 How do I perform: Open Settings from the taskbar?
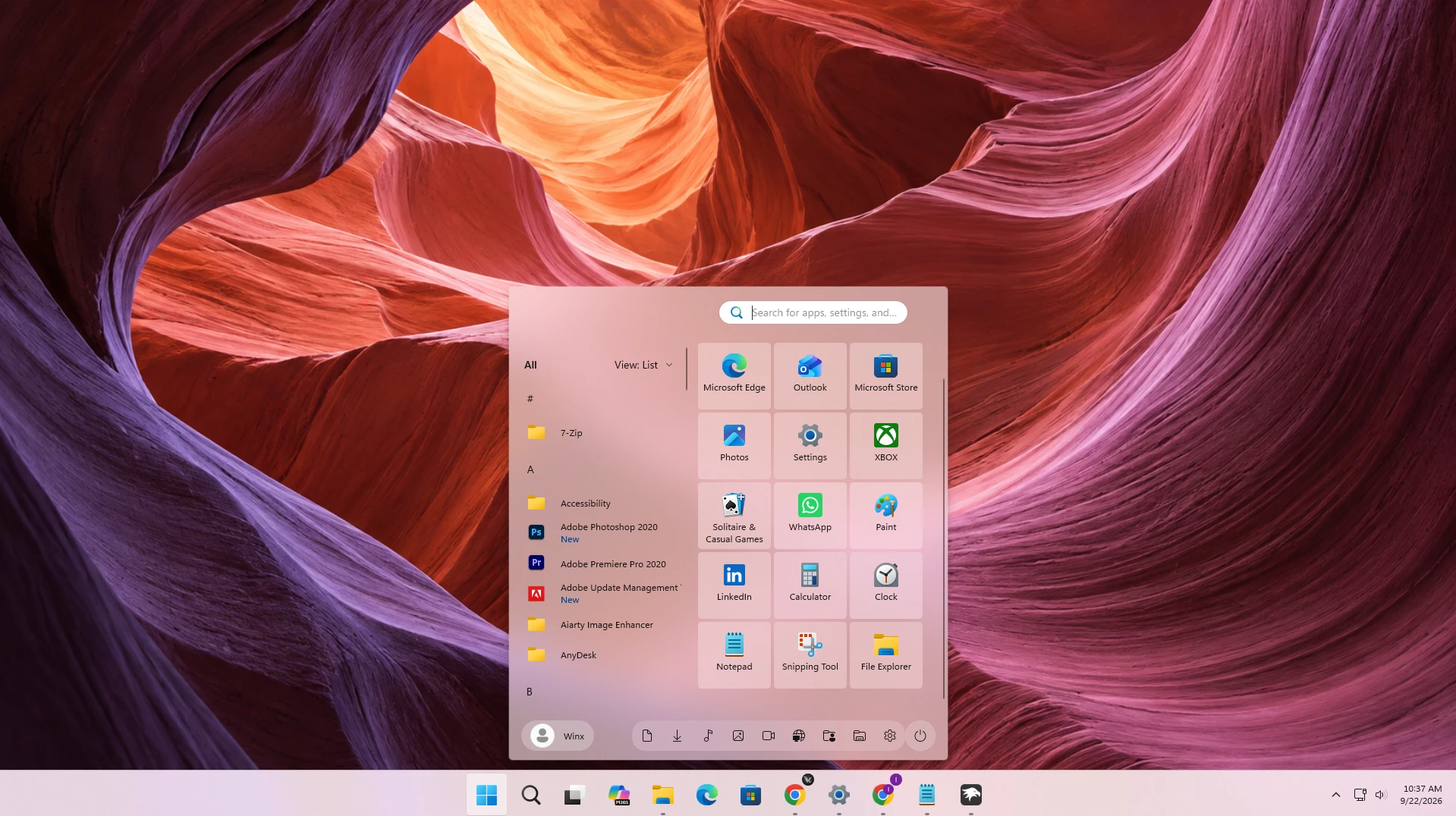click(x=838, y=795)
